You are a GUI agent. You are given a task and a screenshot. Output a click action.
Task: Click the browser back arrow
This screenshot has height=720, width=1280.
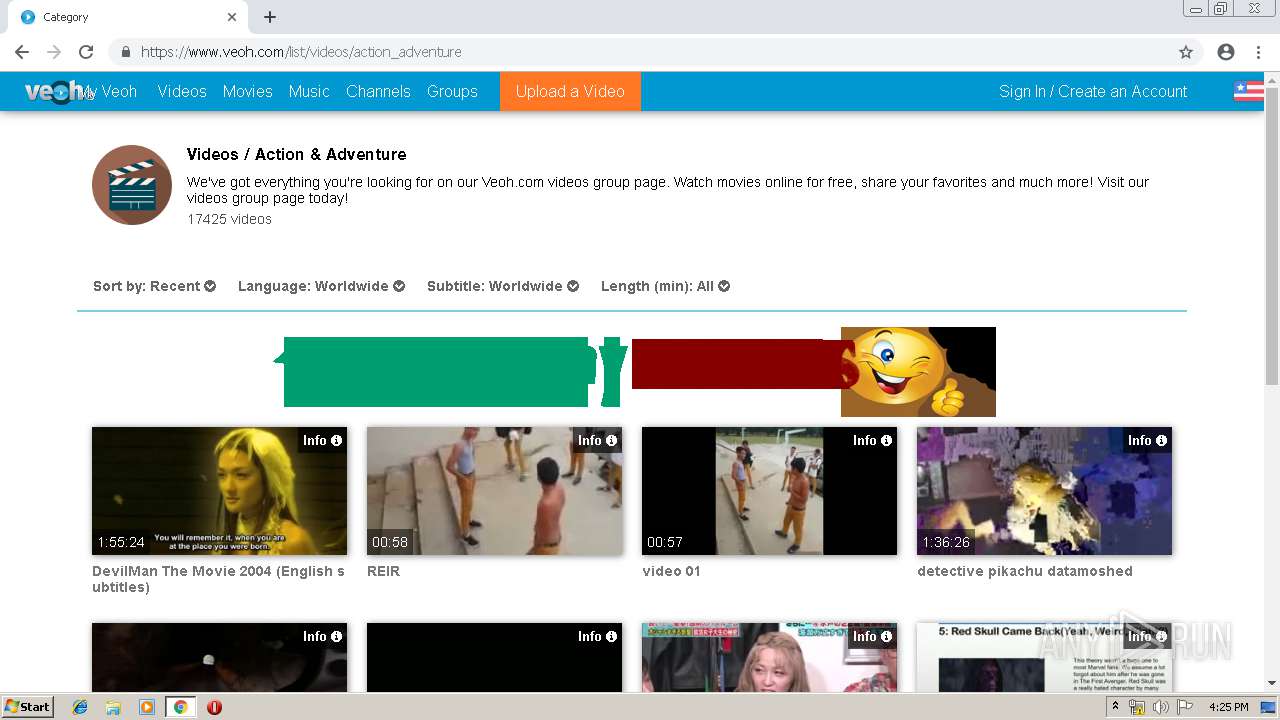pyautogui.click(x=22, y=52)
